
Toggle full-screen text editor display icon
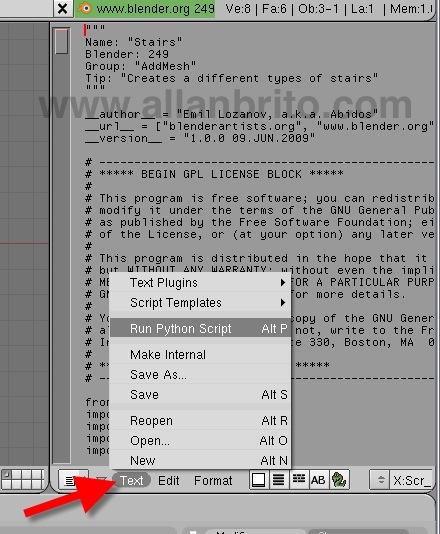pyautogui.click(x=259, y=480)
